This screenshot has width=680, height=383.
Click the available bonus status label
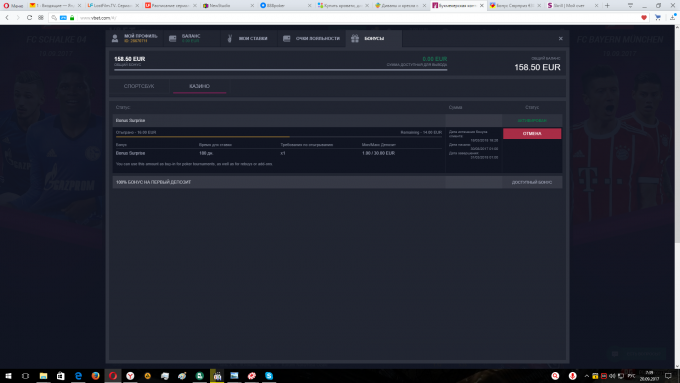(532, 182)
